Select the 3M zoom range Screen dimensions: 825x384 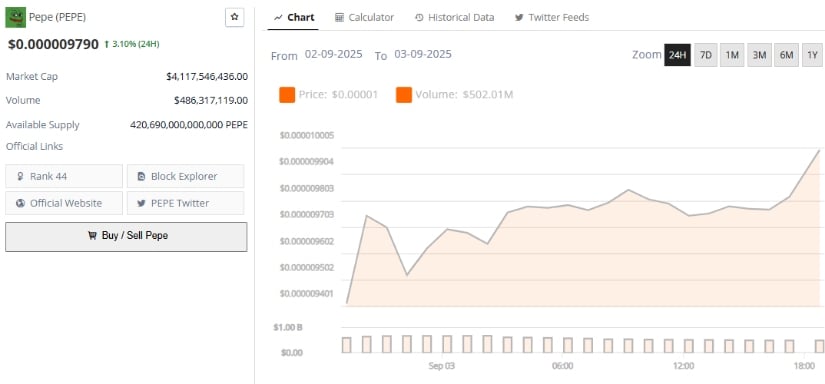tap(759, 55)
